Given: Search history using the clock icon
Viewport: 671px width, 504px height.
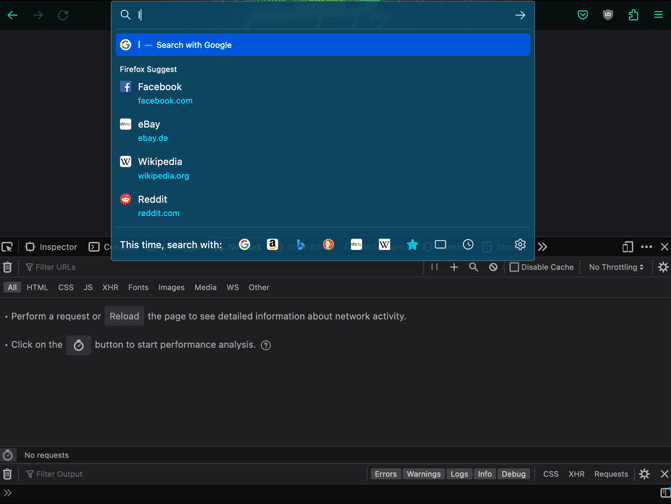Looking at the screenshot, I should tap(468, 245).
